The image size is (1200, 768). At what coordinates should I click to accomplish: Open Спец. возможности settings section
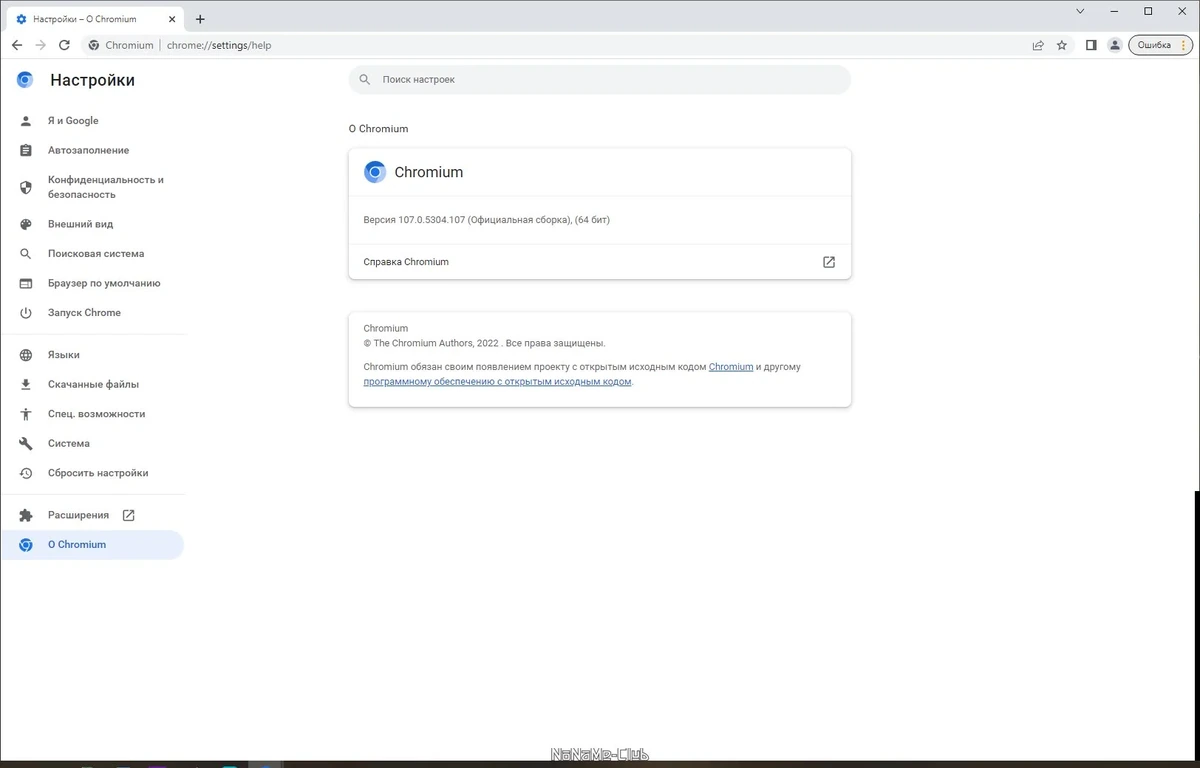coord(92,414)
